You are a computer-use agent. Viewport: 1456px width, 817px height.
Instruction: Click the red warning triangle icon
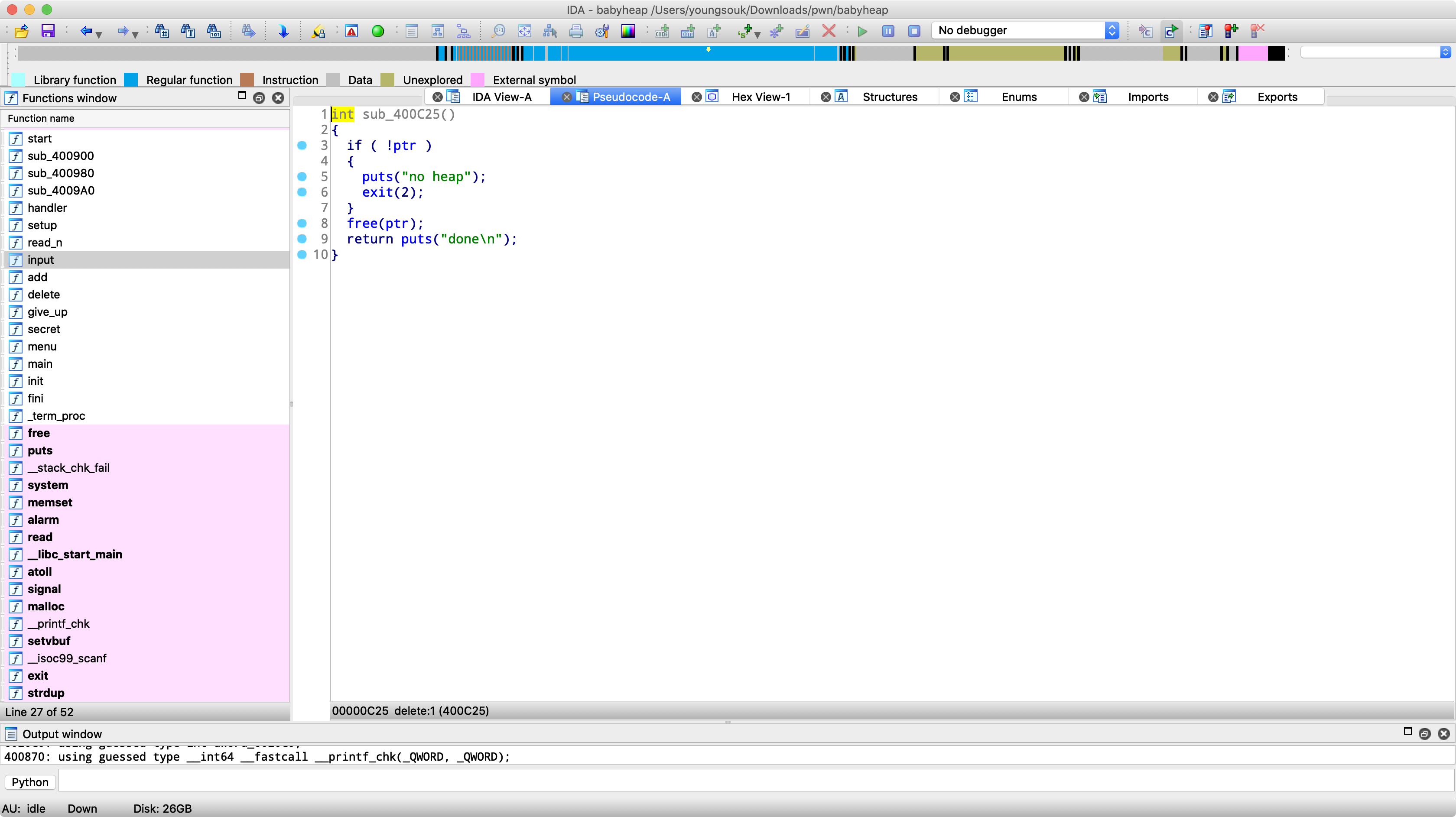pyautogui.click(x=351, y=31)
